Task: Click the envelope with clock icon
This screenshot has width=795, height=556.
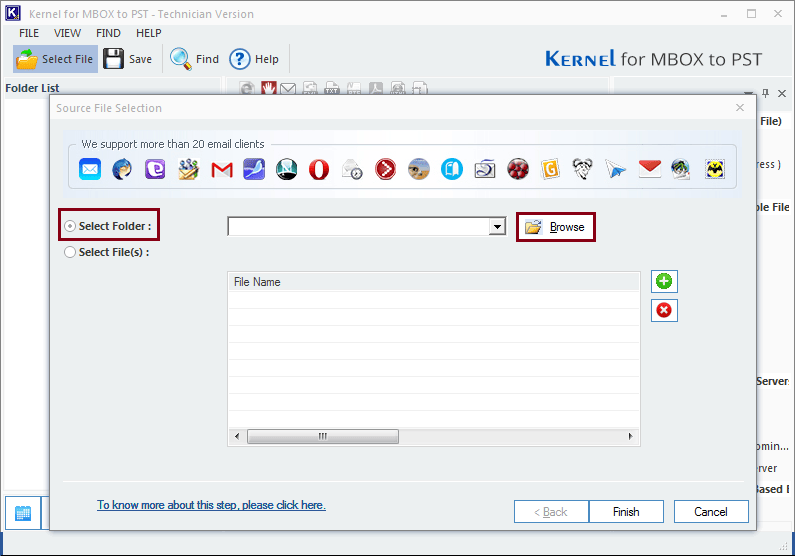Action: [352, 169]
